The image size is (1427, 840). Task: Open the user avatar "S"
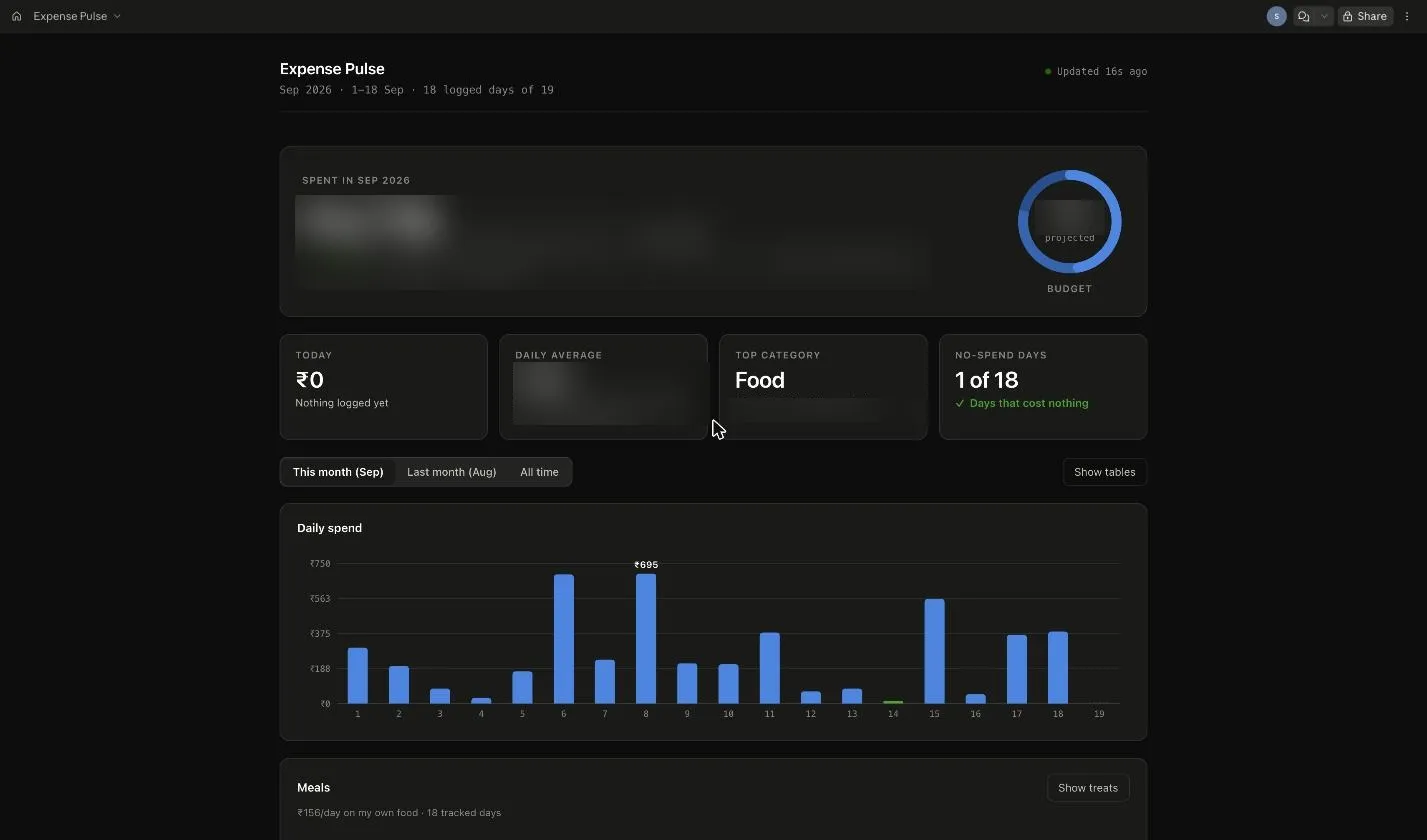point(1276,16)
